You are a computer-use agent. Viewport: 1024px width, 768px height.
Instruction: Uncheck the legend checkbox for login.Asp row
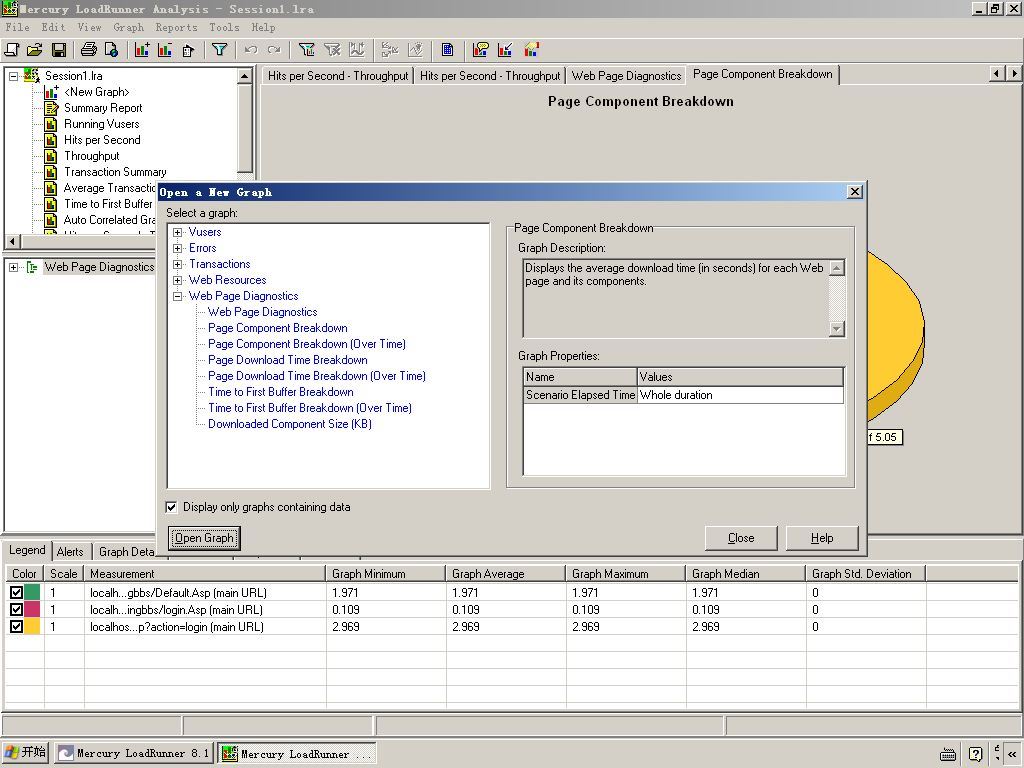(16, 609)
